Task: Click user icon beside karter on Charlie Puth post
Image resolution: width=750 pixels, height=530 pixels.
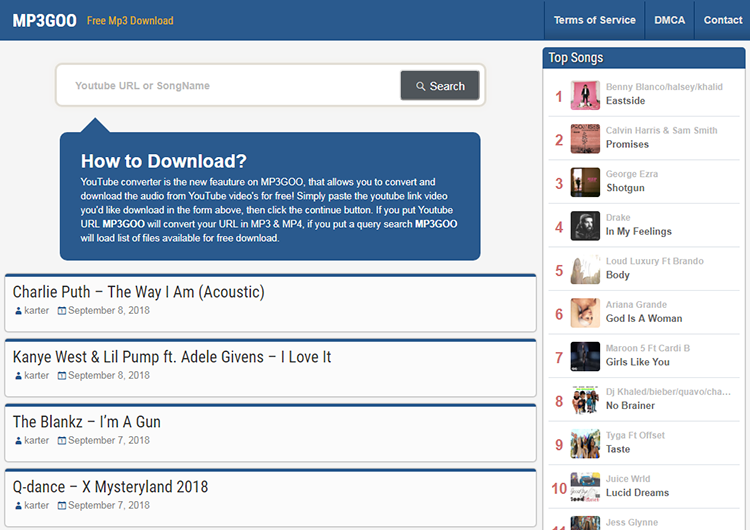Action: coord(18,311)
